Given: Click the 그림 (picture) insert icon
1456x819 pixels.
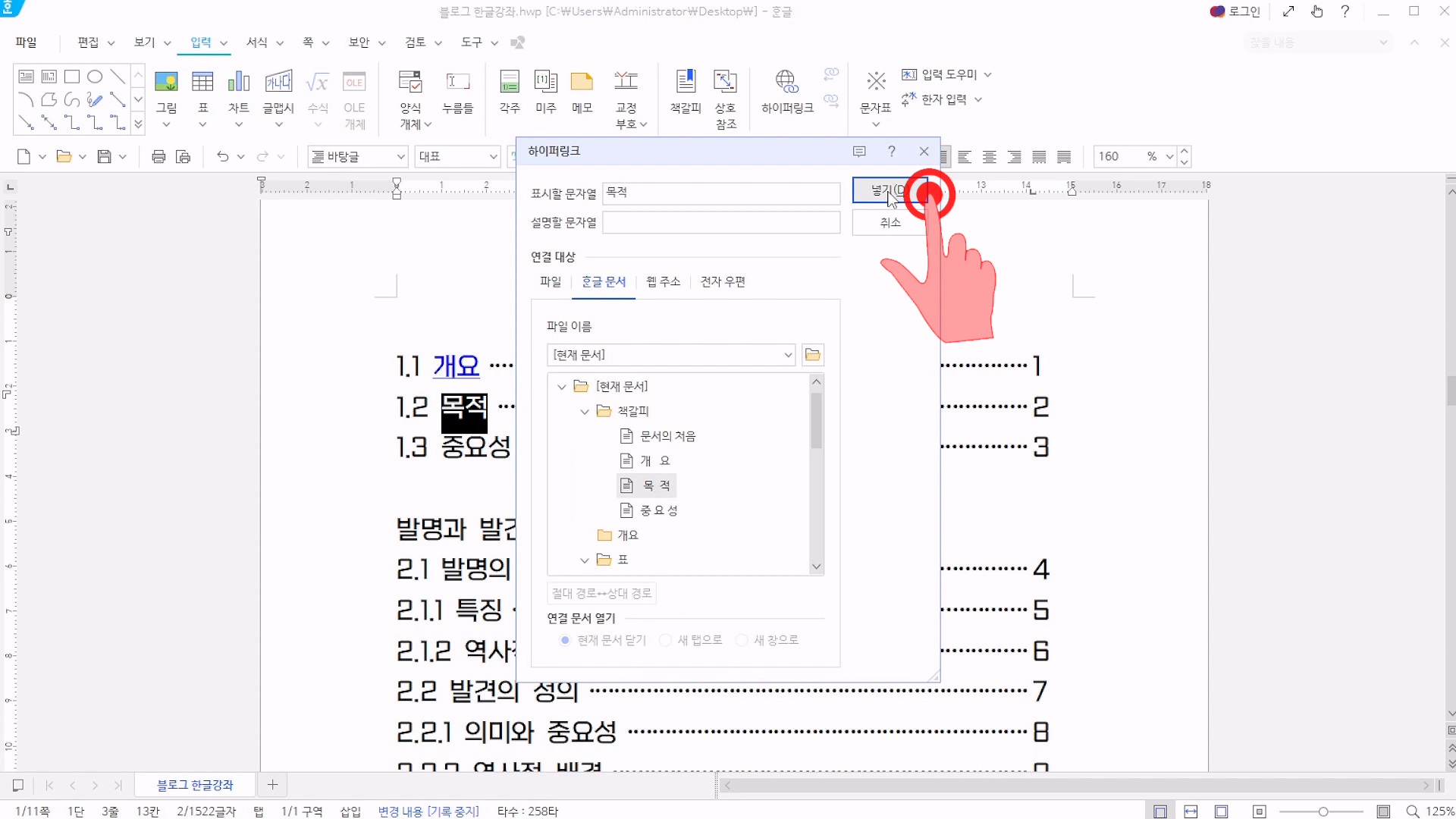Looking at the screenshot, I should click(x=166, y=82).
